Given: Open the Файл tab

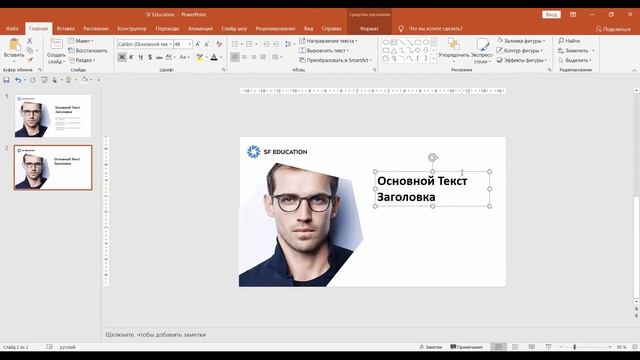Looking at the screenshot, I should 12,29.
